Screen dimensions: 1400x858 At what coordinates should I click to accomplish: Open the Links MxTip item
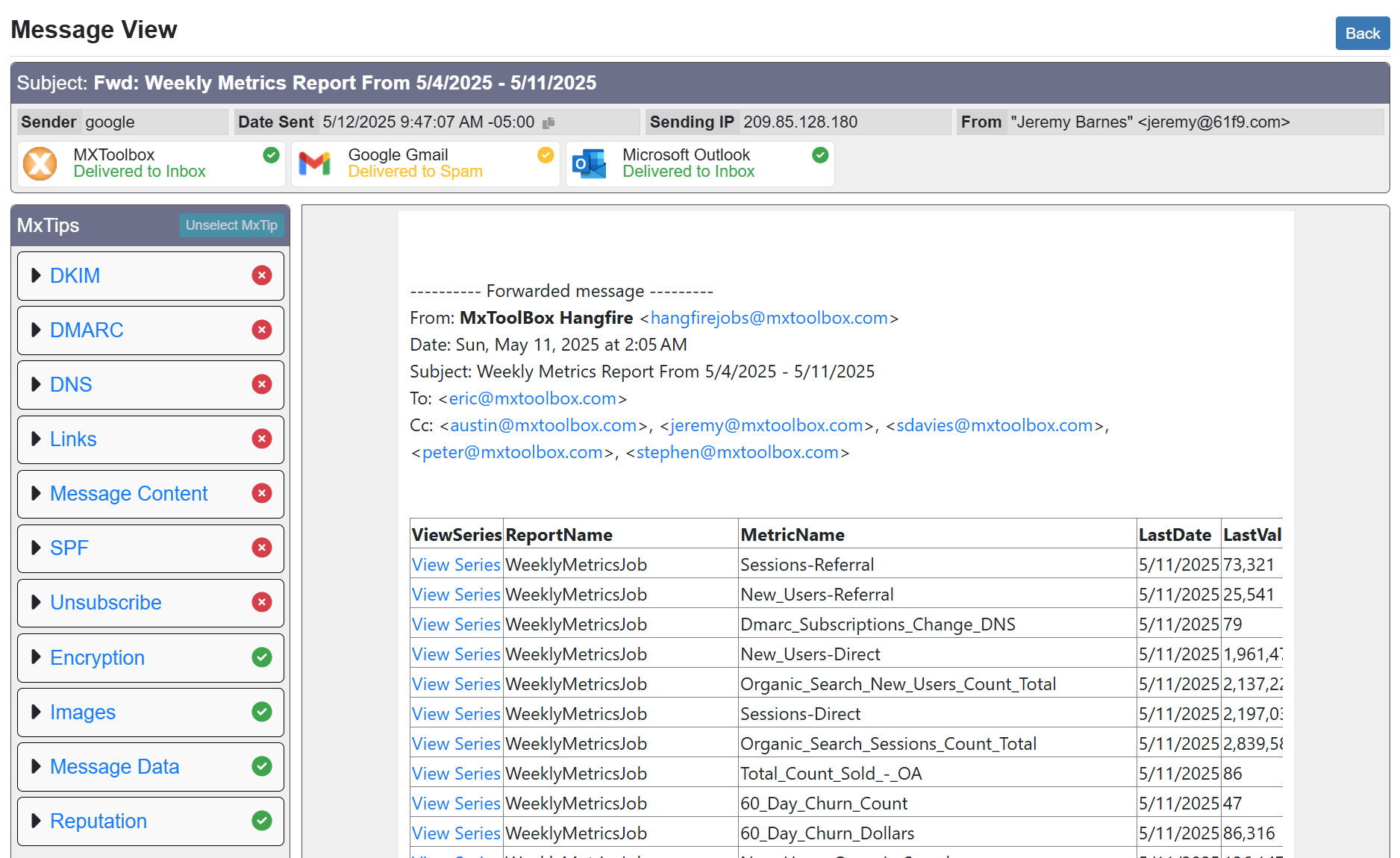coord(73,439)
